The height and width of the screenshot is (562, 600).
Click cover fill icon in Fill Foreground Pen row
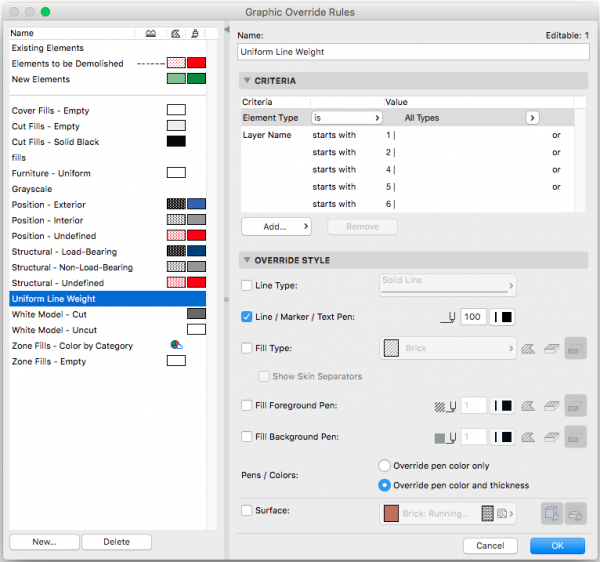click(x=549, y=406)
